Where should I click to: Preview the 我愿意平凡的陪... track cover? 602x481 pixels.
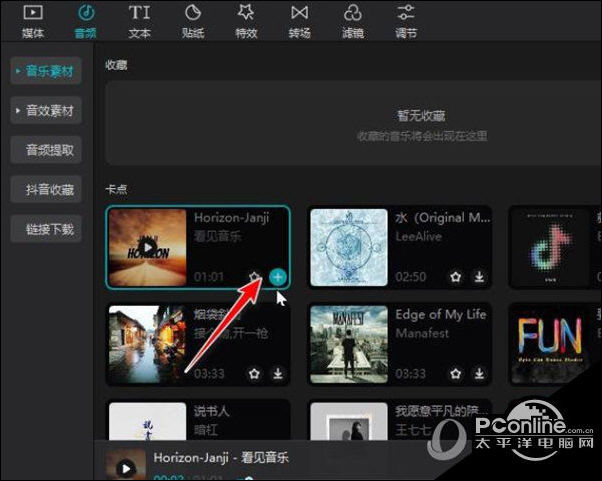[349, 421]
